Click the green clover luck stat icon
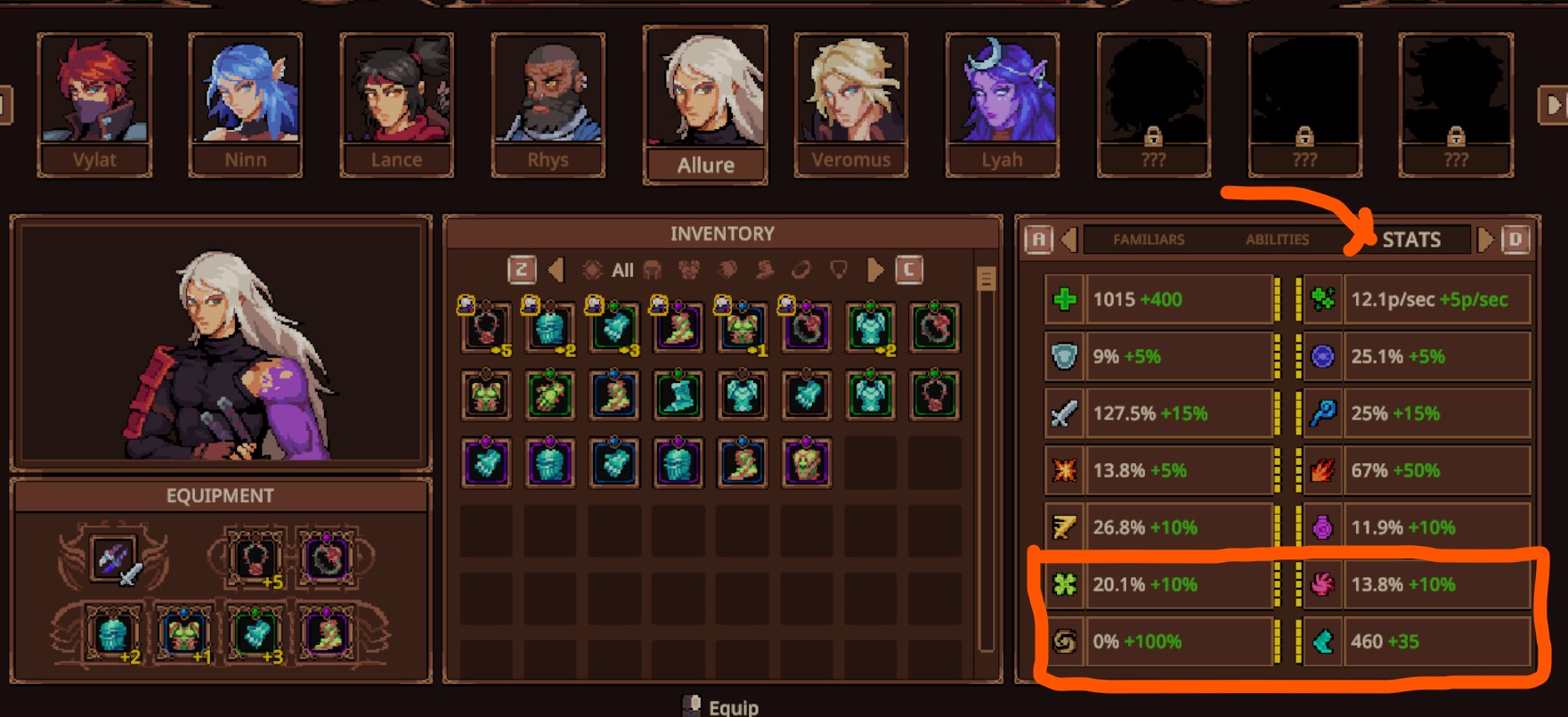The image size is (1568, 717). click(x=1064, y=584)
